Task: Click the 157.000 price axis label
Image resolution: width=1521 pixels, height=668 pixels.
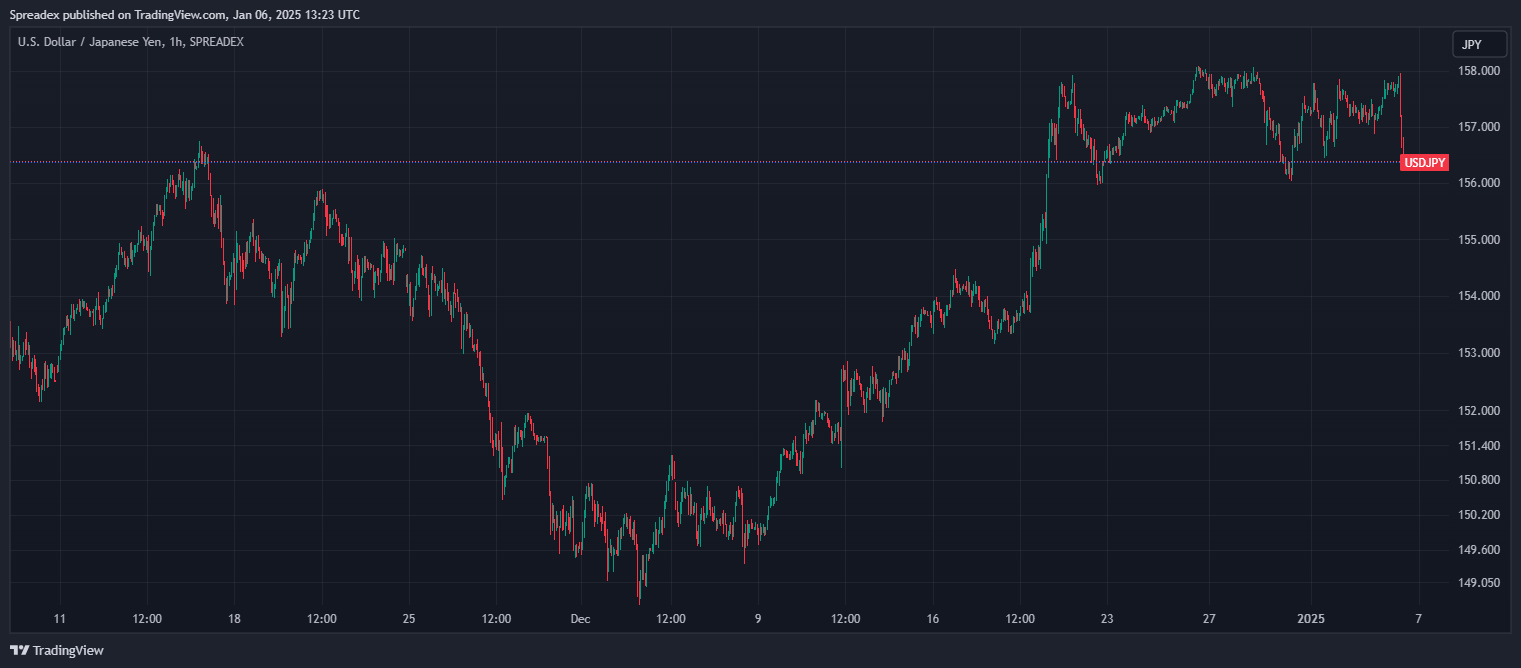Action: (1479, 127)
